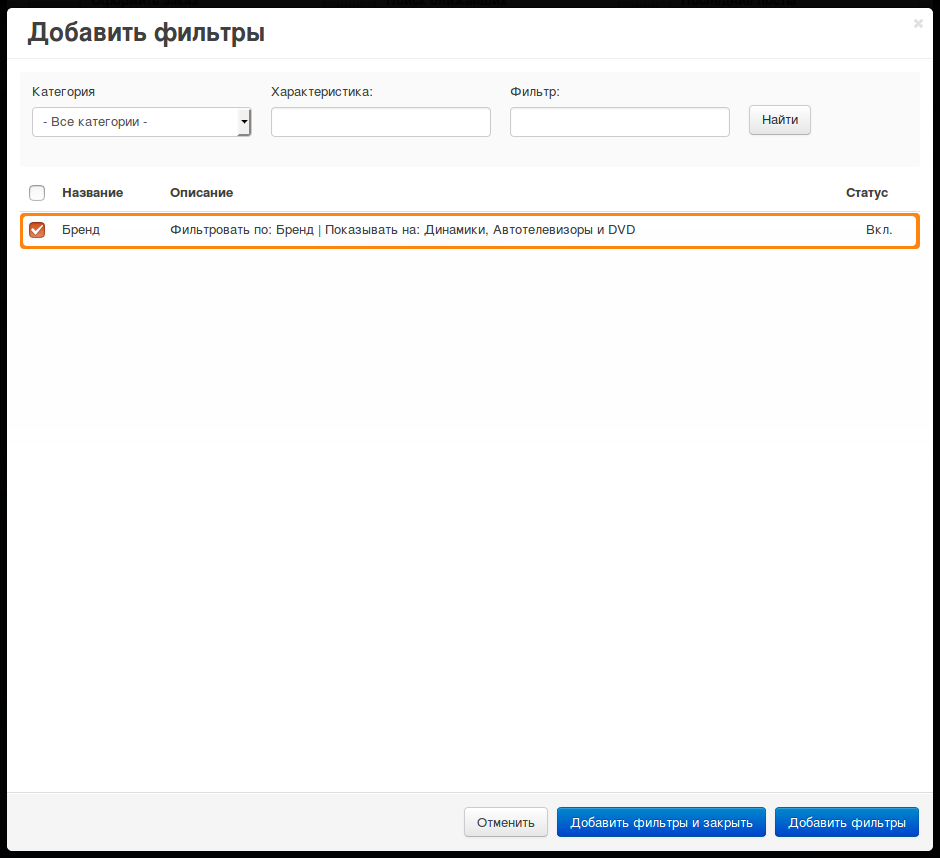The width and height of the screenshot is (940, 858).
Task: Click the Характеристика: field label
Action: click(x=321, y=92)
